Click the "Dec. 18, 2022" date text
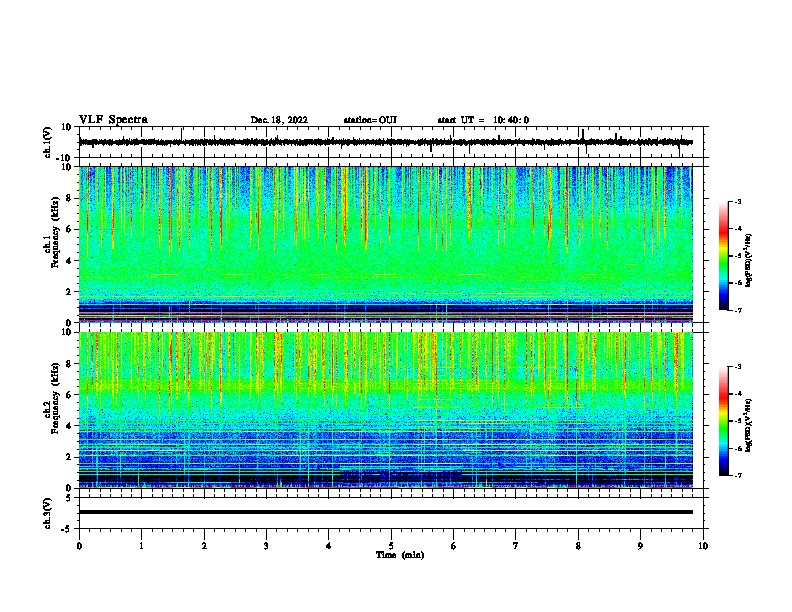This screenshot has width=792, height=612. click(279, 120)
